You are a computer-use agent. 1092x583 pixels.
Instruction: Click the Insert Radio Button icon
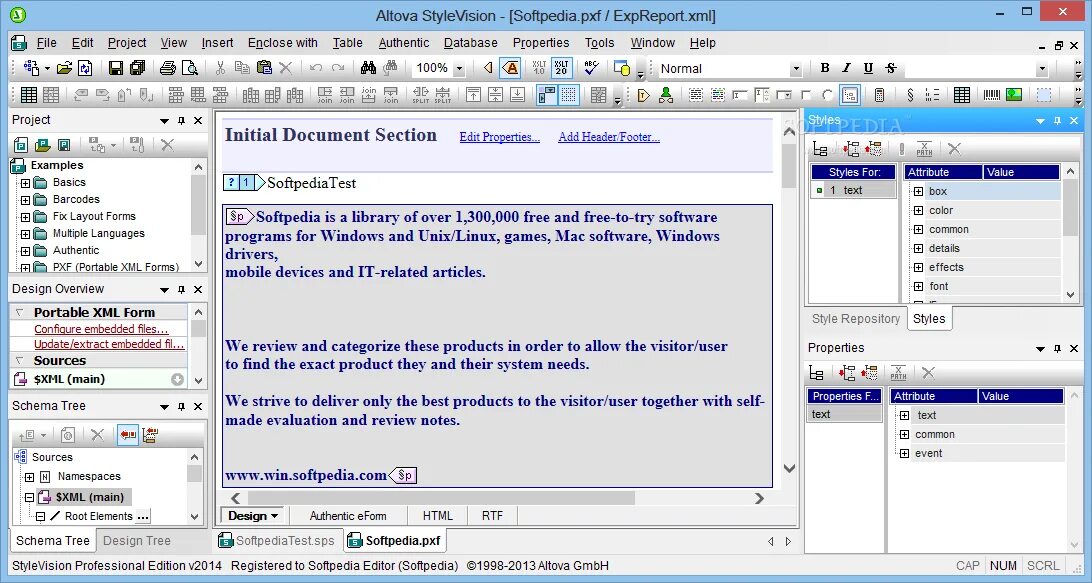click(x=827, y=95)
